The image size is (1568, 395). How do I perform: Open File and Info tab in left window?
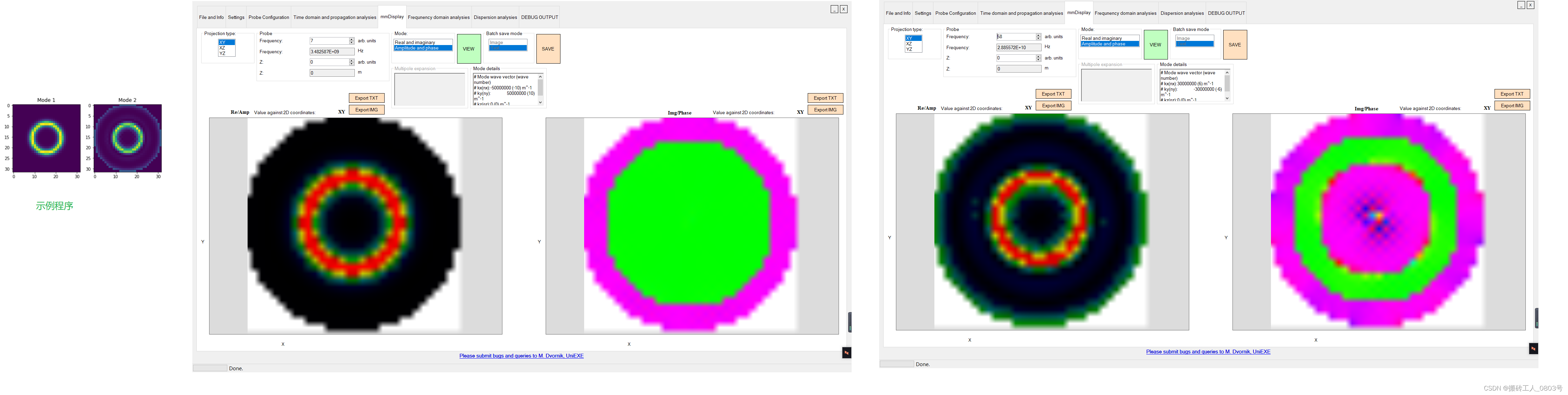pyautogui.click(x=211, y=17)
